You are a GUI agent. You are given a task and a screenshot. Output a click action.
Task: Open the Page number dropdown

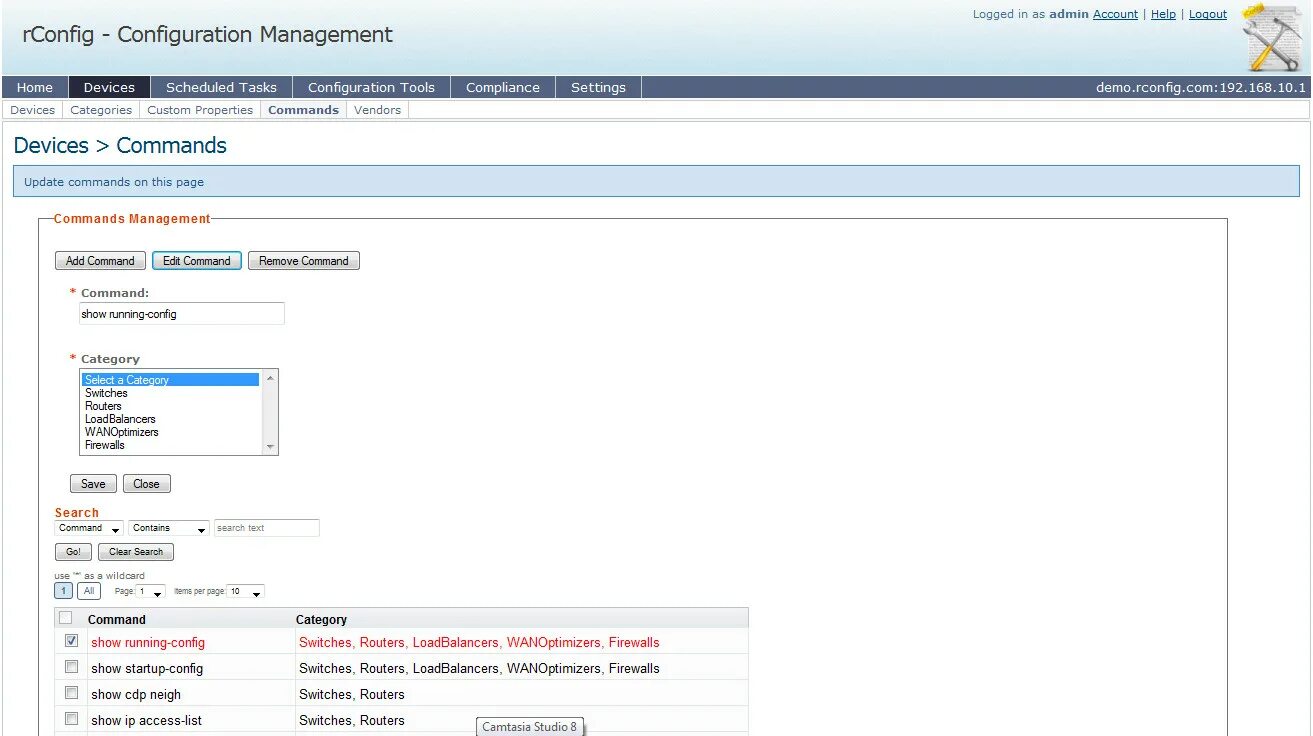[151, 592]
